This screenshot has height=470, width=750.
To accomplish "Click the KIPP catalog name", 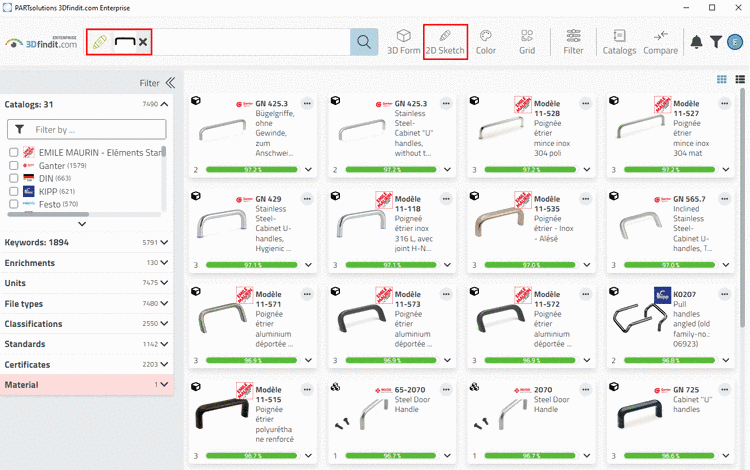I will pos(48,191).
